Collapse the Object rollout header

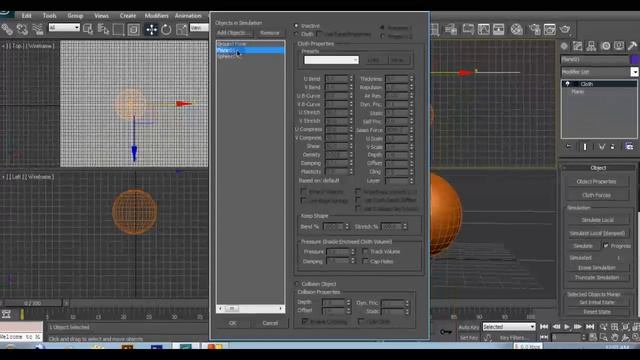[x=598, y=168]
